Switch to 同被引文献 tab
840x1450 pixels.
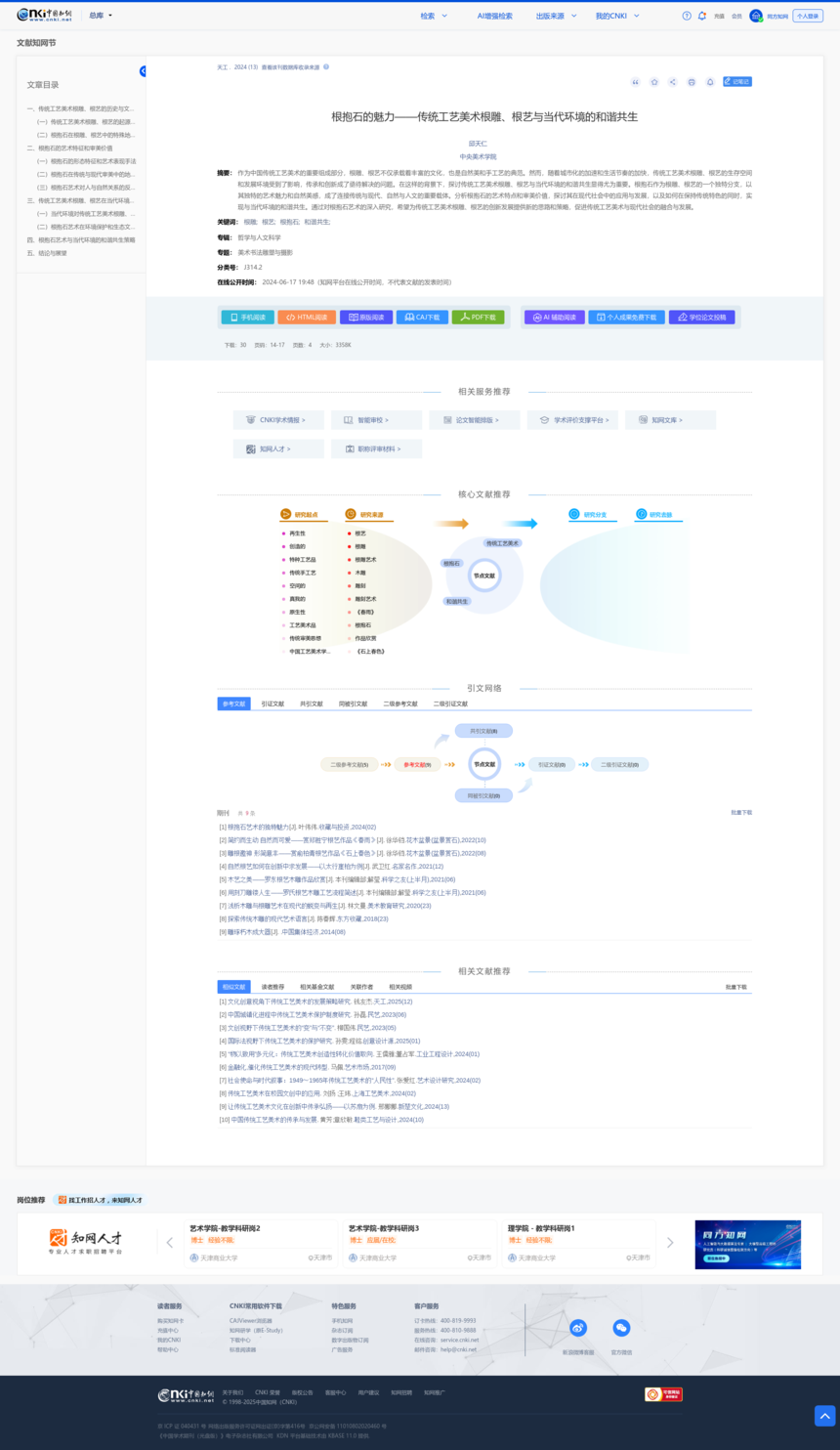tap(354, 704)
